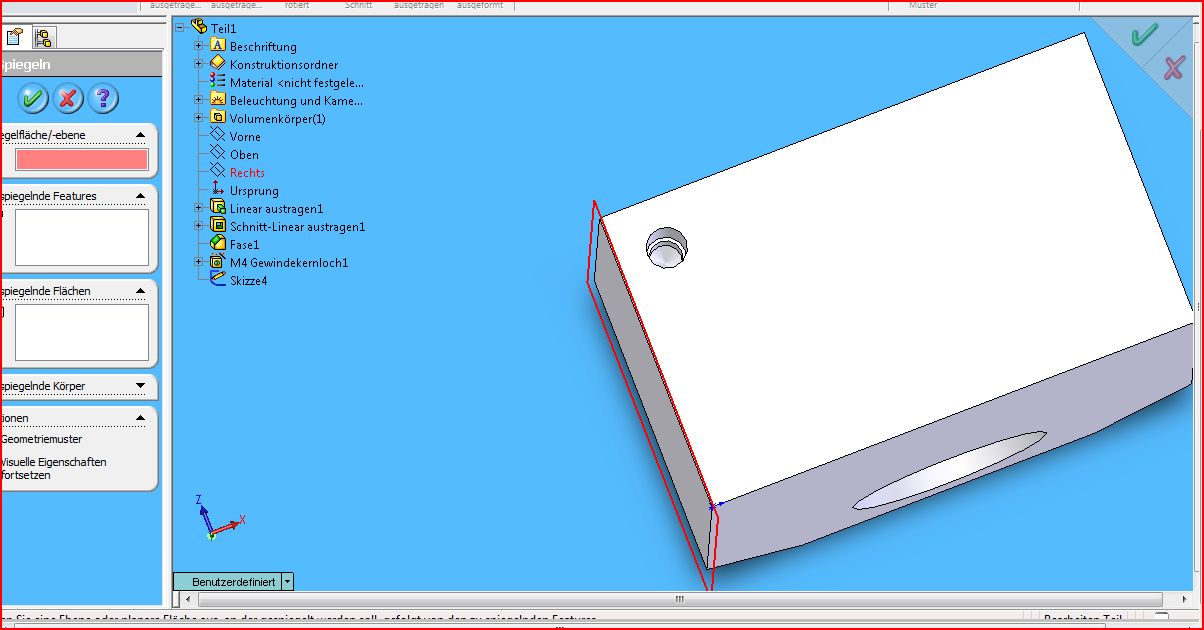This screenshot has width=1204, height=630.
Task: Expand the Zu spiegelnde Körper section
Action: 140,386
